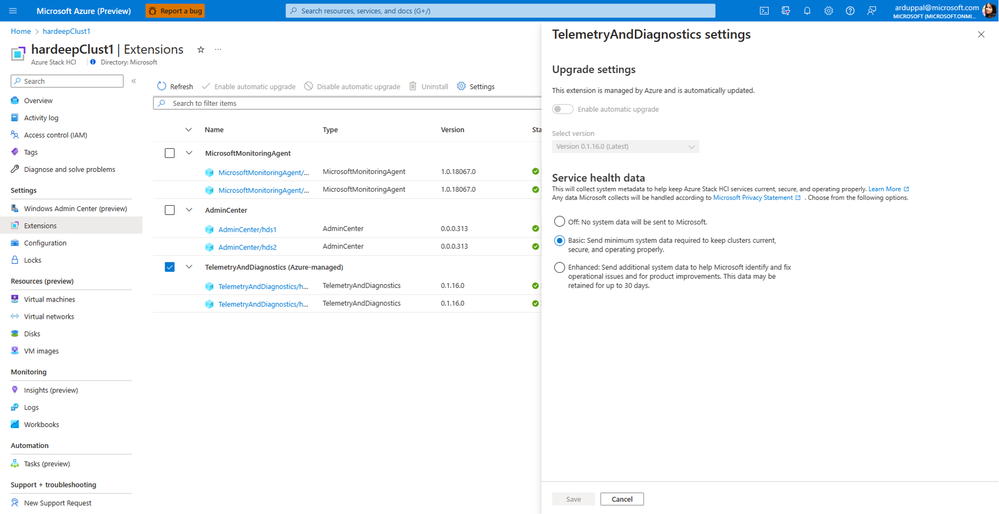Open Disks under Resources
The width and height of the screenshot is (999, 514).
click(32, 334)
